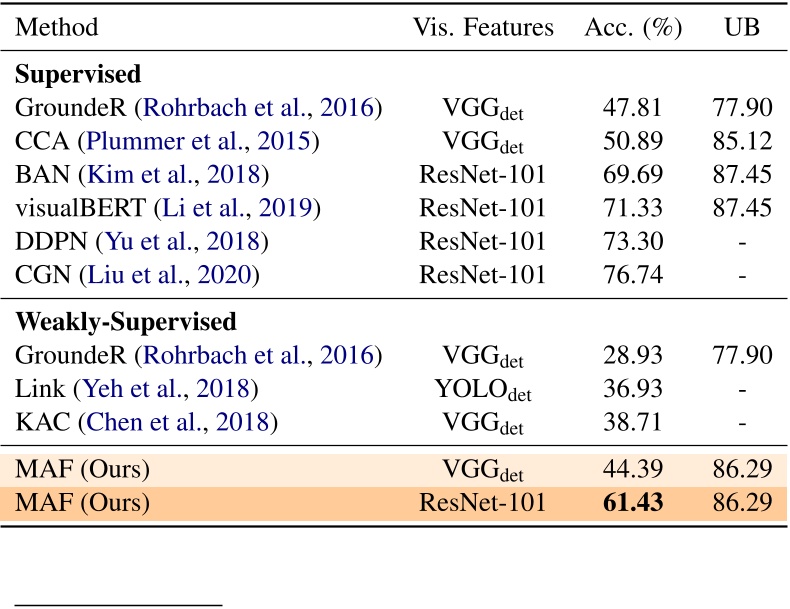Click the Supervised section heading
This screenshot has width=790, height=609.
78,75
